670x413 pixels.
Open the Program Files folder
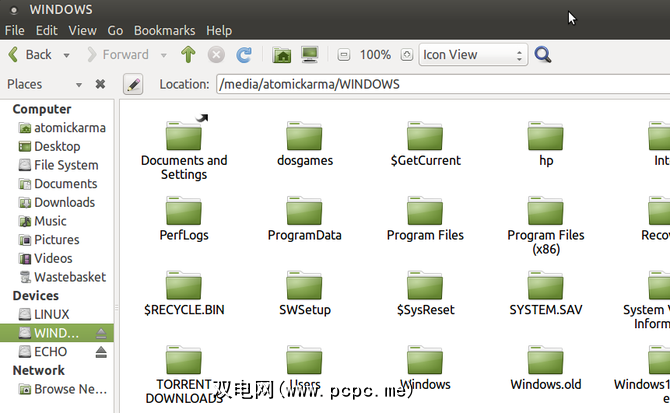point(425,210)
